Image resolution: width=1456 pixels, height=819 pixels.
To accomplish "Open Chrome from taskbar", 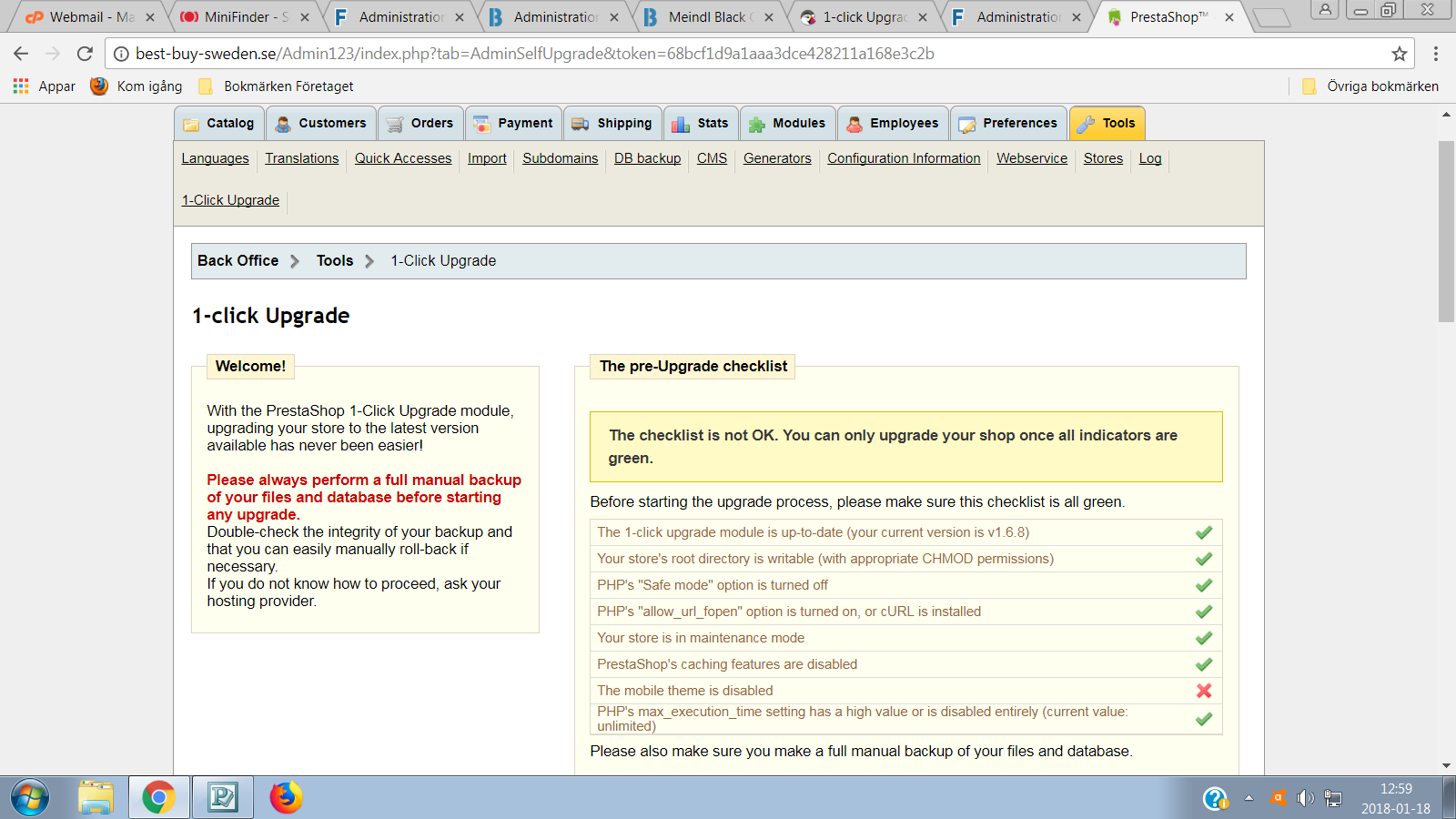I will click(158, 798).
